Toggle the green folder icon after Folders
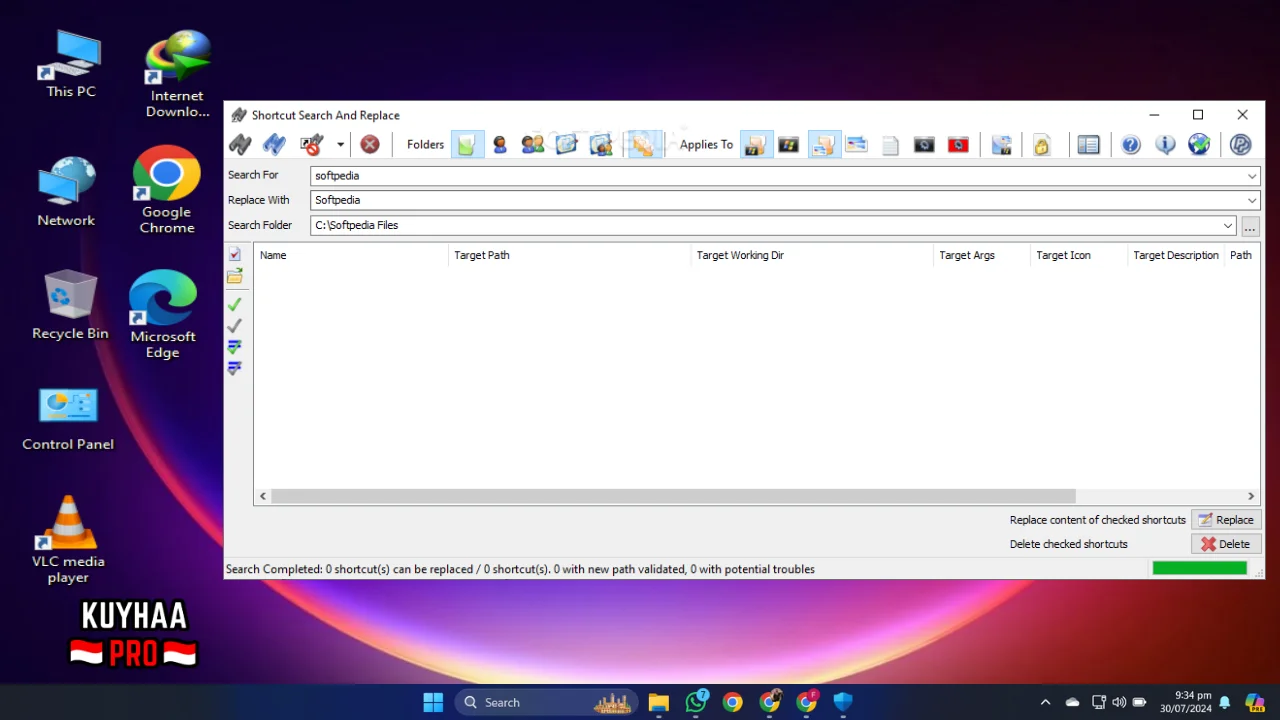The height and width of the screenshot is (720, 1280). (x=467, y=144)
